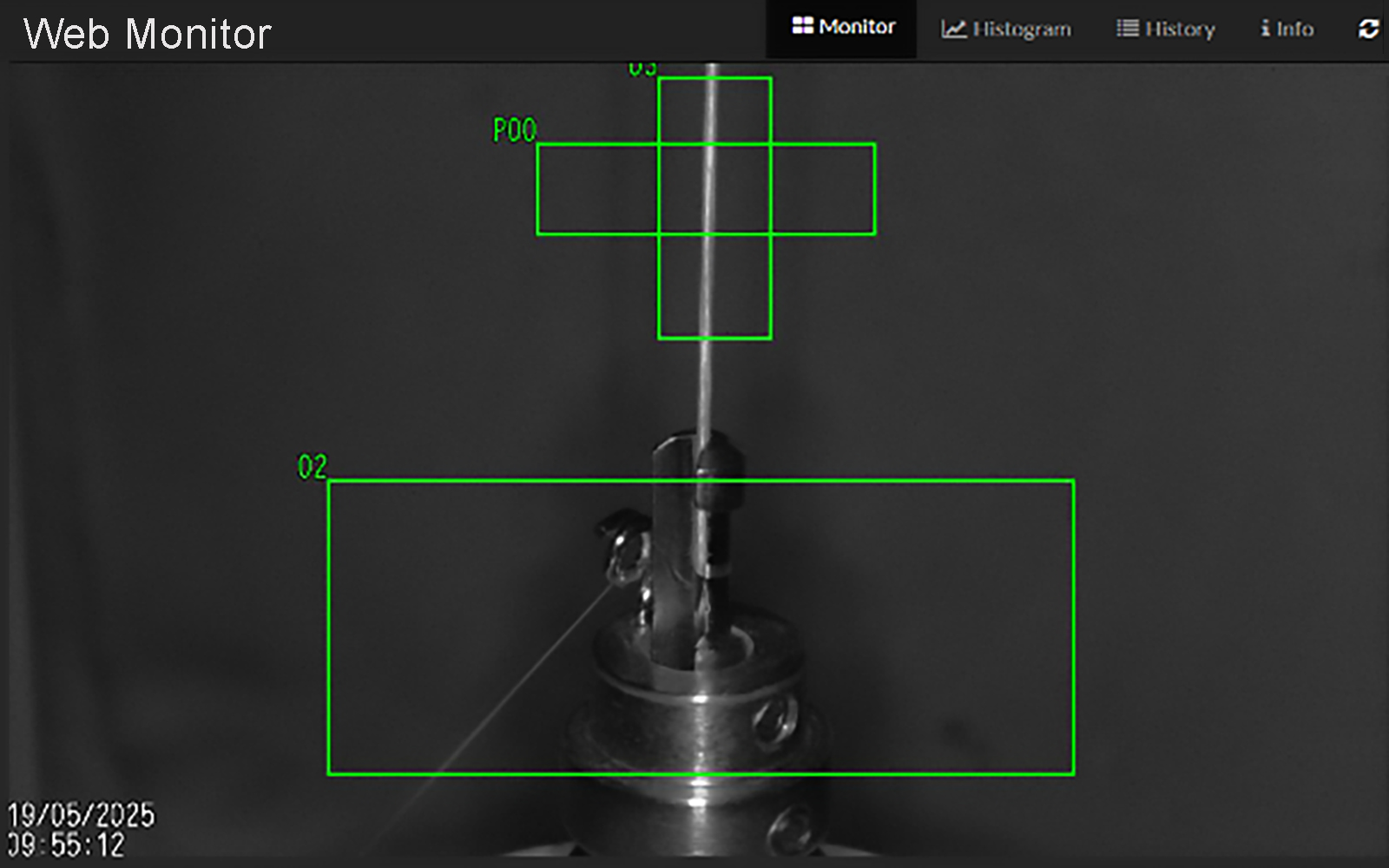Click the Web Monitor title

148,35
